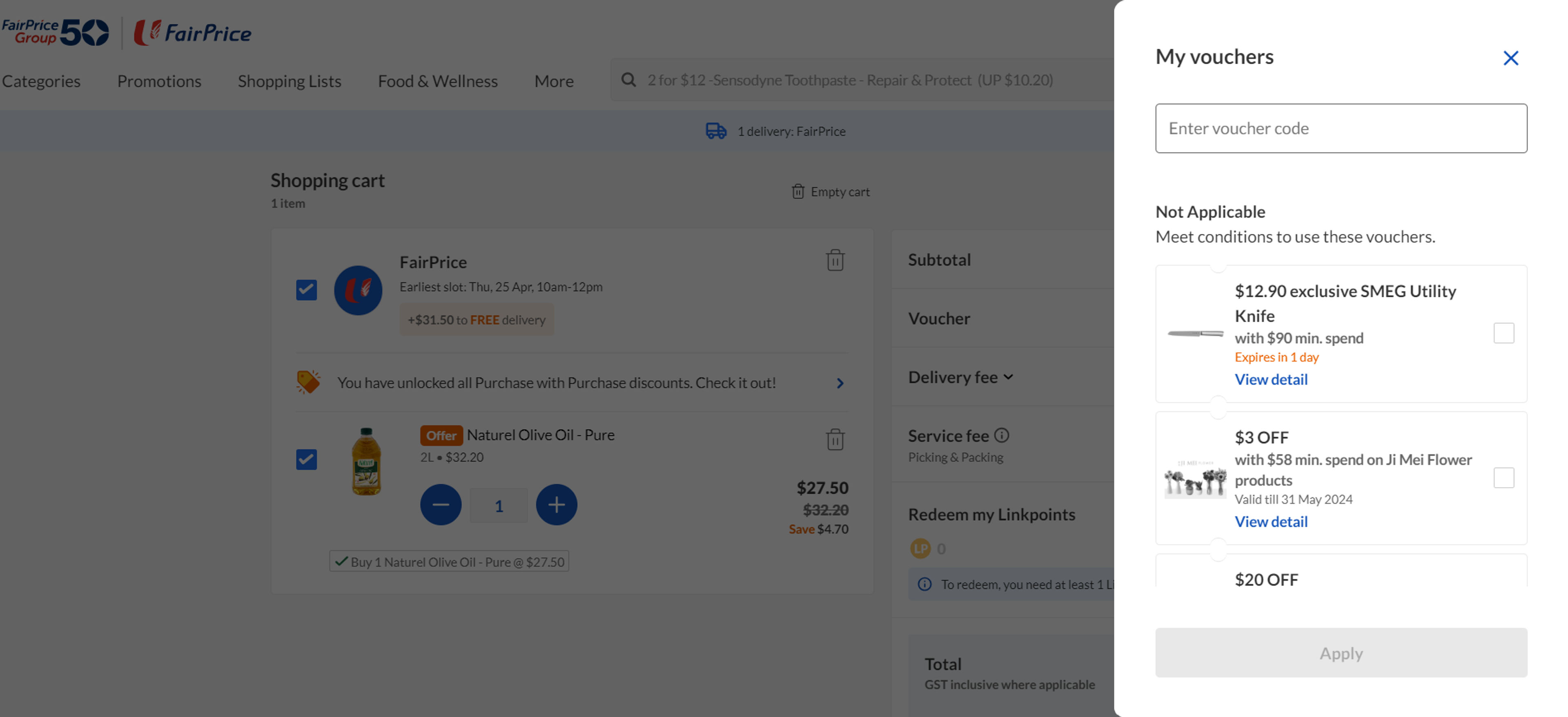Click the 'Expires in 1 day' text
The width and height of the screenshot is (1568, 717).
1276,357
